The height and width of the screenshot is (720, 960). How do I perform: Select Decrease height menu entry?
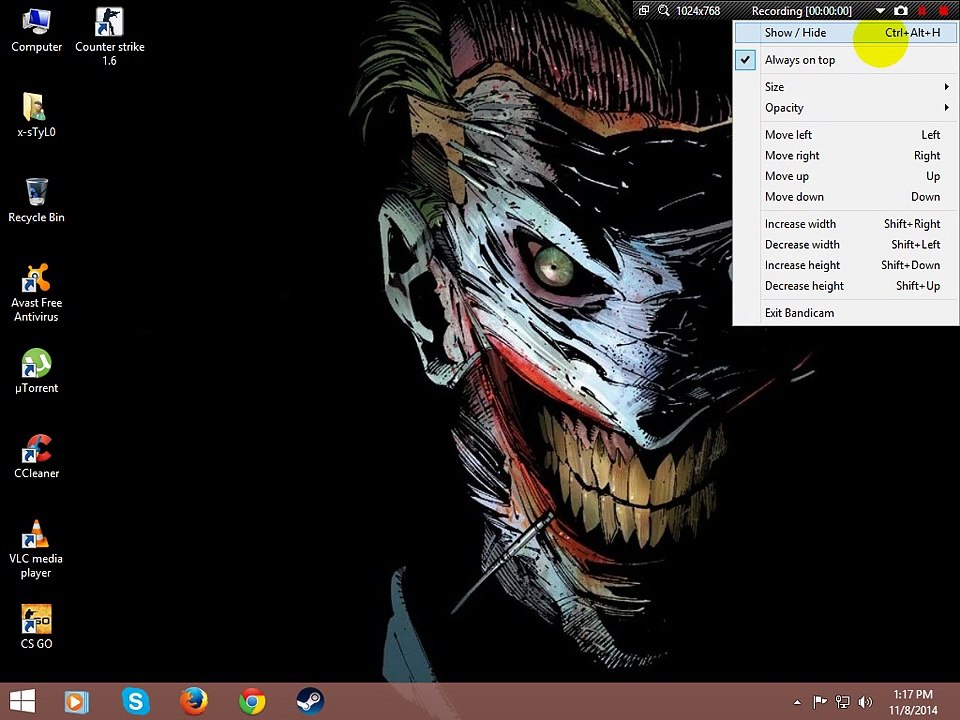click(x=846, y=286)
